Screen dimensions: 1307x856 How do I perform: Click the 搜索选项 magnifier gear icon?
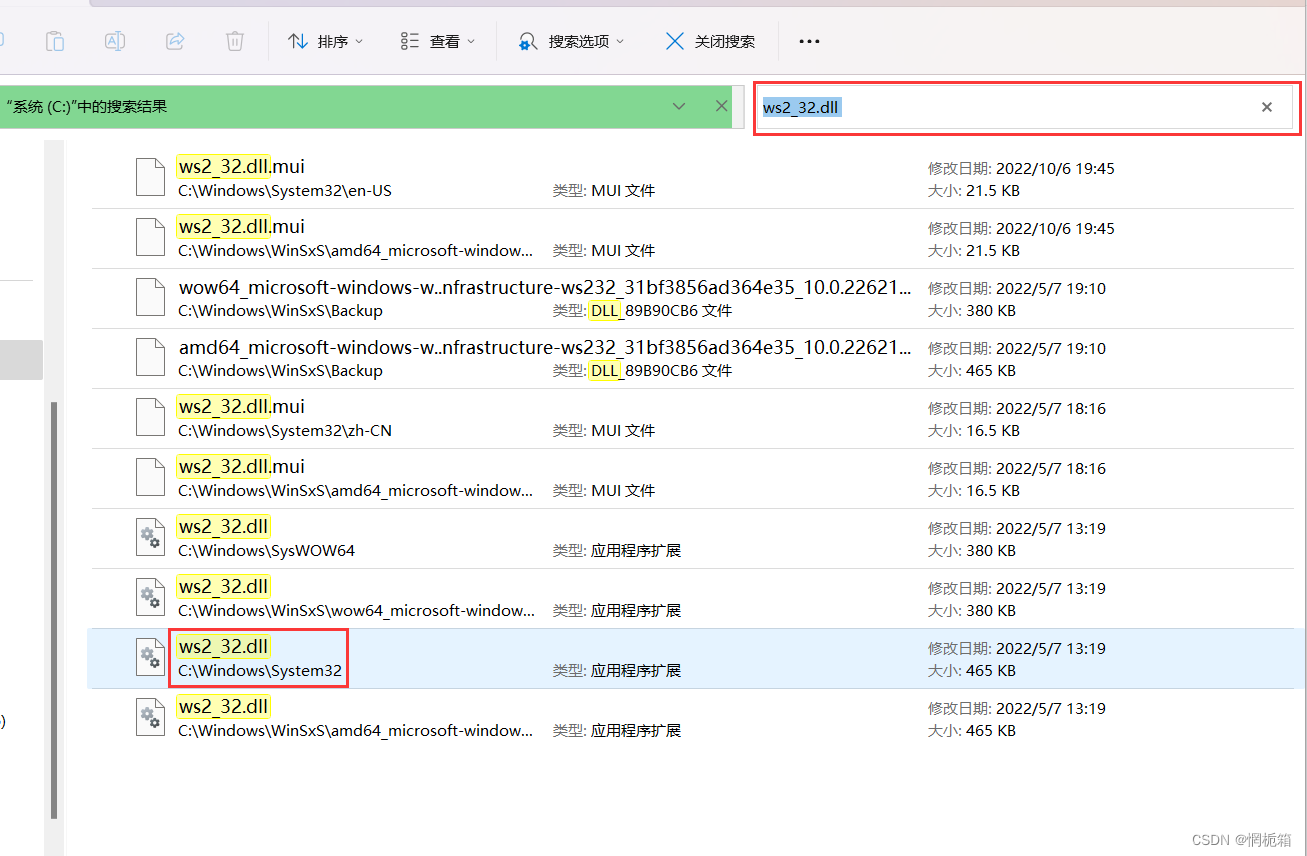tap(527, 40)
